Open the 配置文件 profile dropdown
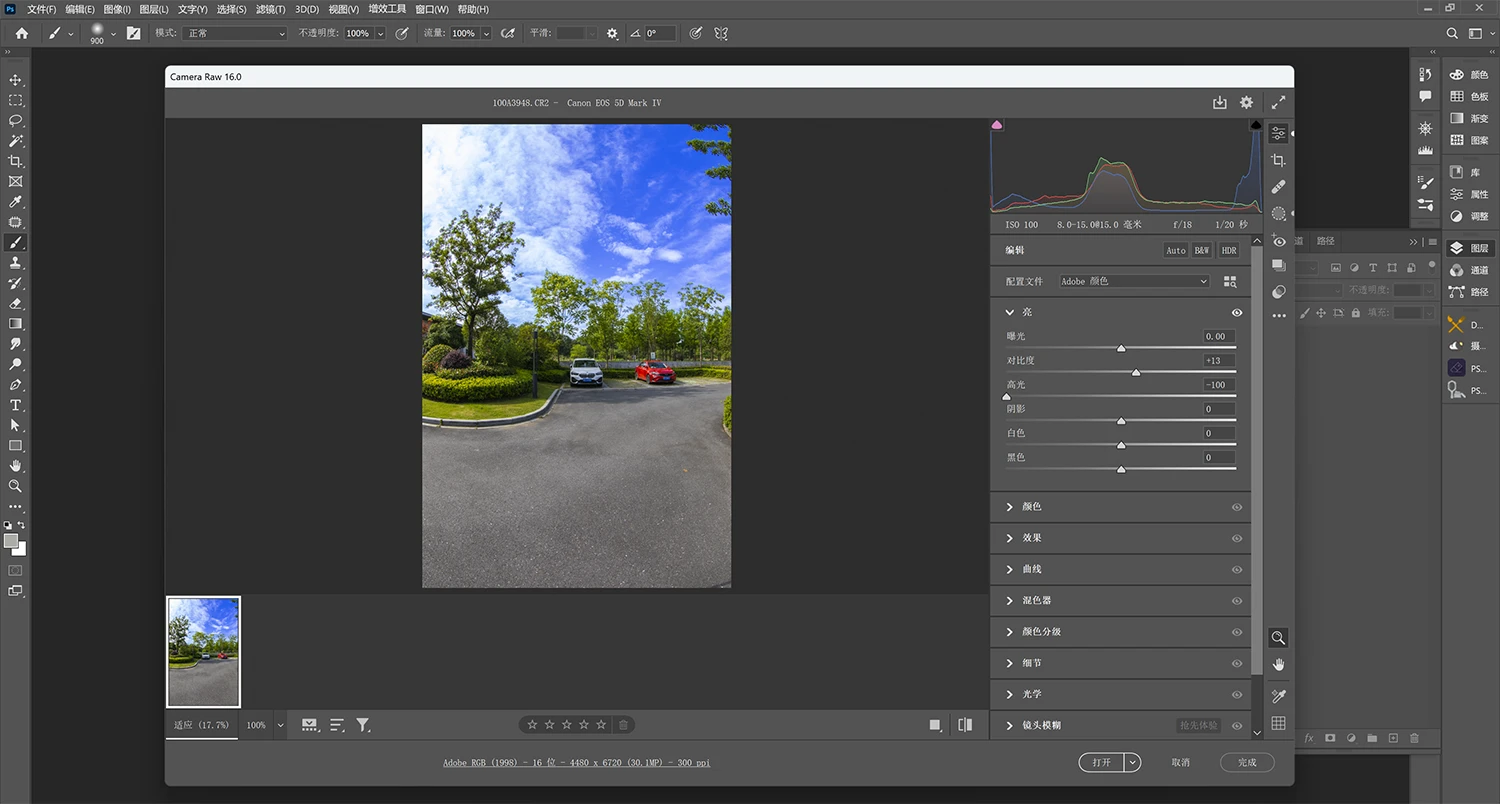 pos(1134,282)
